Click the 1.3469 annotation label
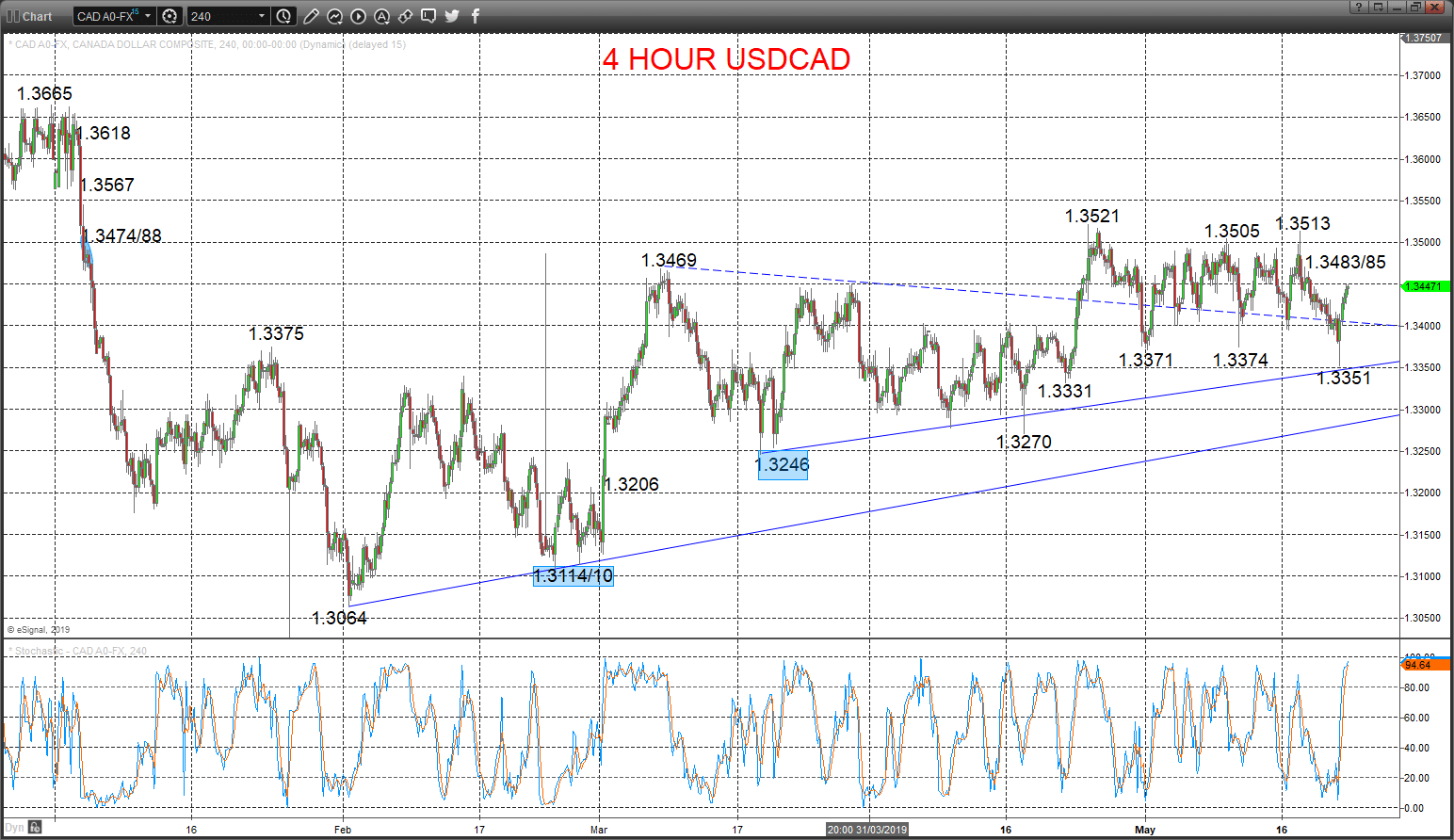This screenshot has height=840, width=1454. pyautogui.click(x=669, y=260)
